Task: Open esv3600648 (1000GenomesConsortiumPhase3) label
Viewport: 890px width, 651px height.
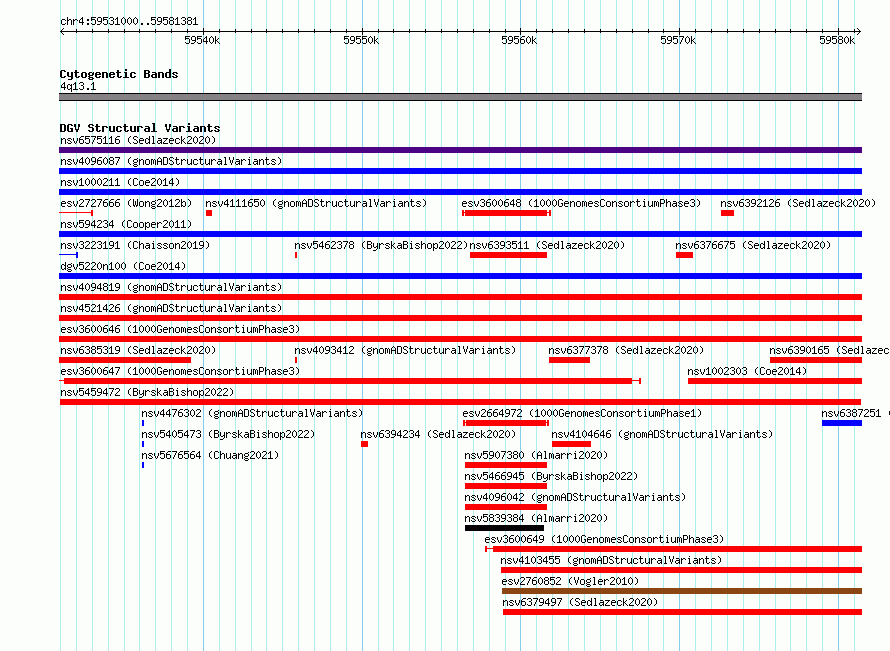Action: click(x=581, y=203)
